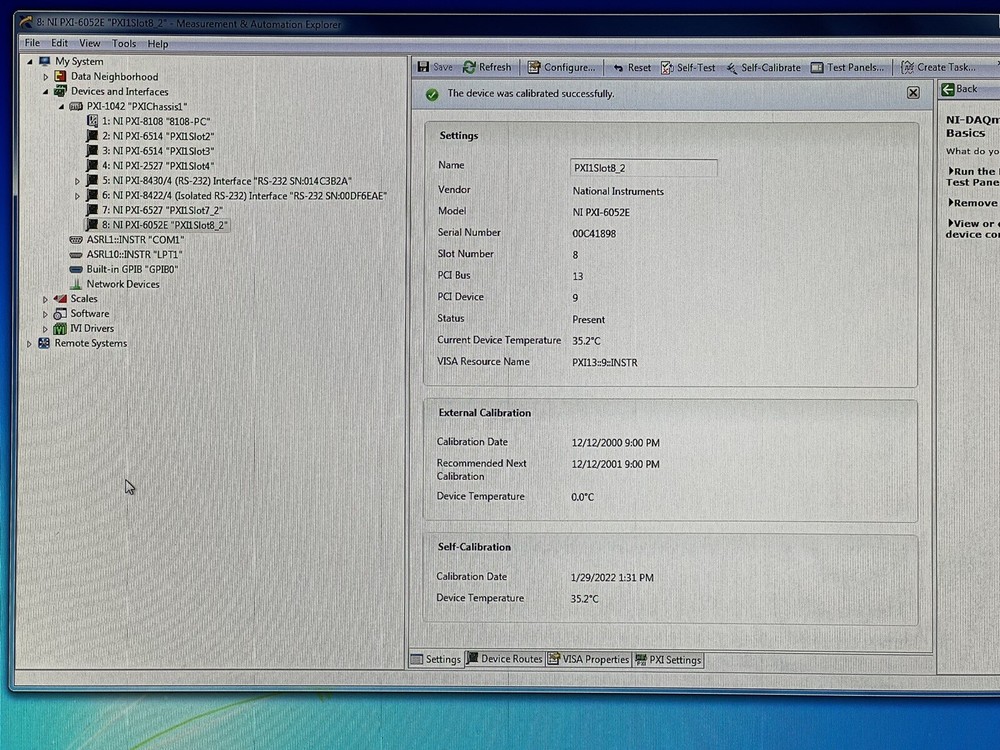Click the My System computer icon
This screenshot has height=750, width=1000.
coord(45,61)
